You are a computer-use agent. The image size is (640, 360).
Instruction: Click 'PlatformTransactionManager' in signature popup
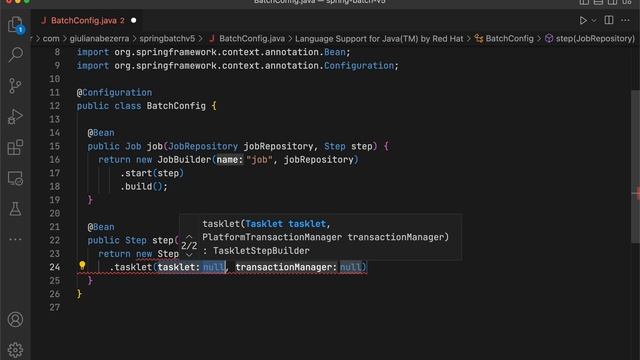pyautogui.click(x=272, y=237)
